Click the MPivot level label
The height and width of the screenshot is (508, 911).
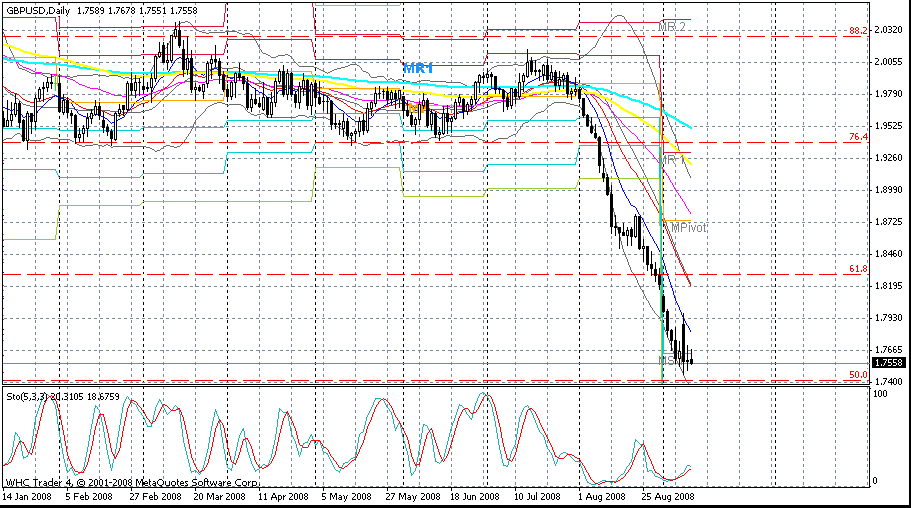coord(688,228)
